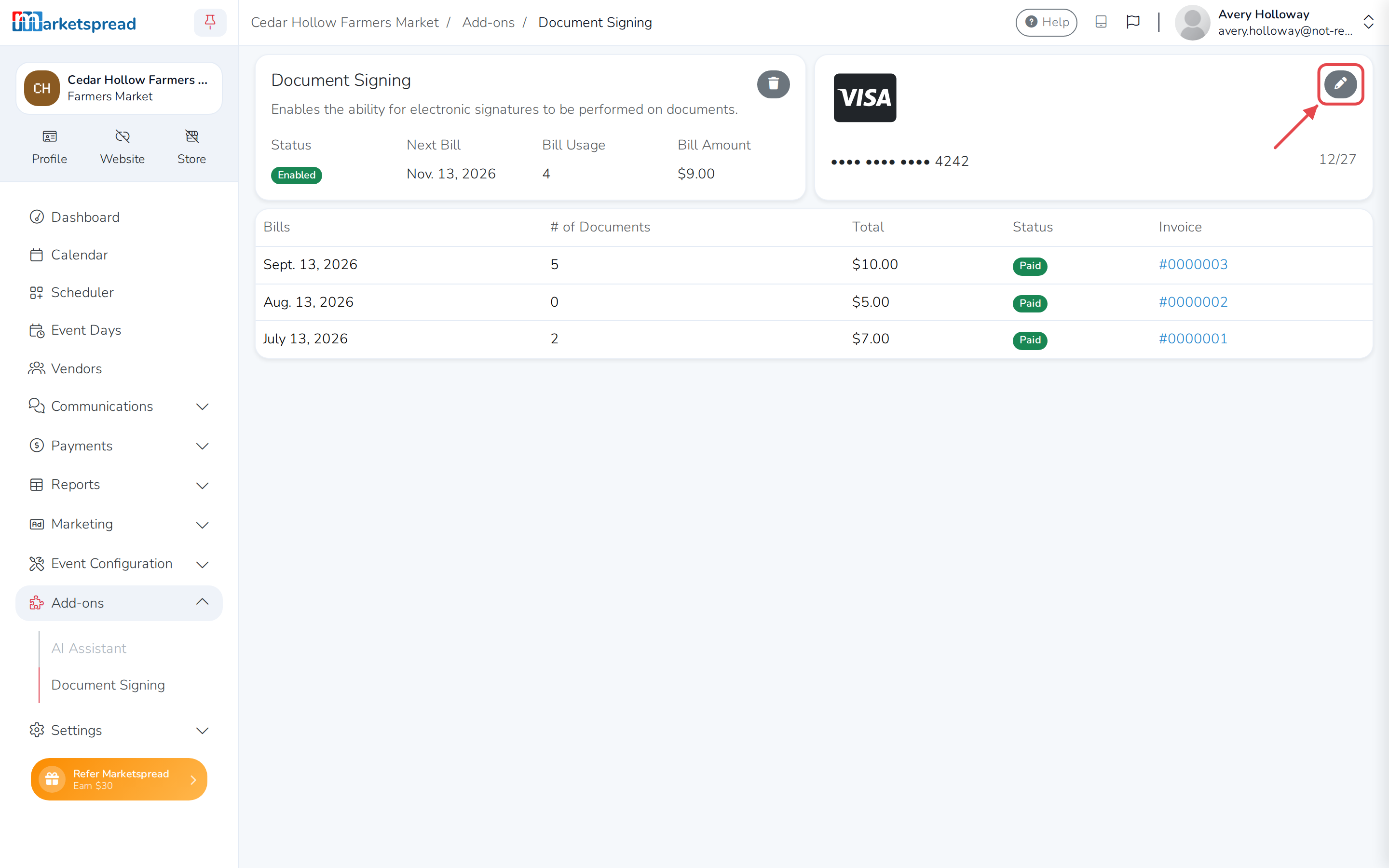Open the documentation book icon in header
Screen dimensions: 1389x868
(x=1100, y=22)
